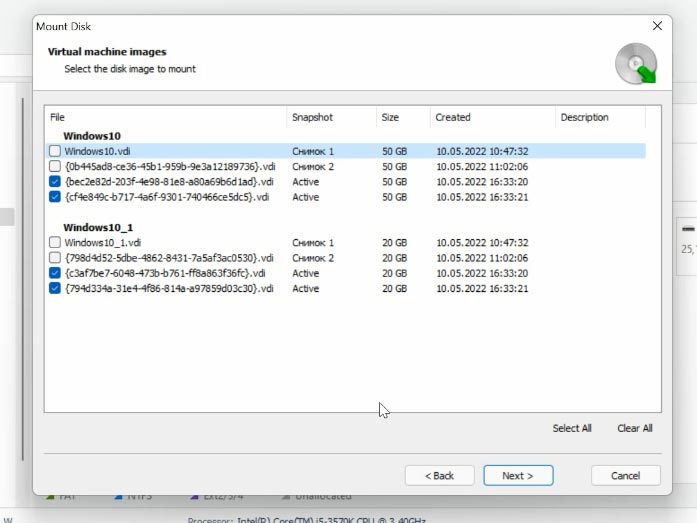Sort by the File column header

coord(166,117)
